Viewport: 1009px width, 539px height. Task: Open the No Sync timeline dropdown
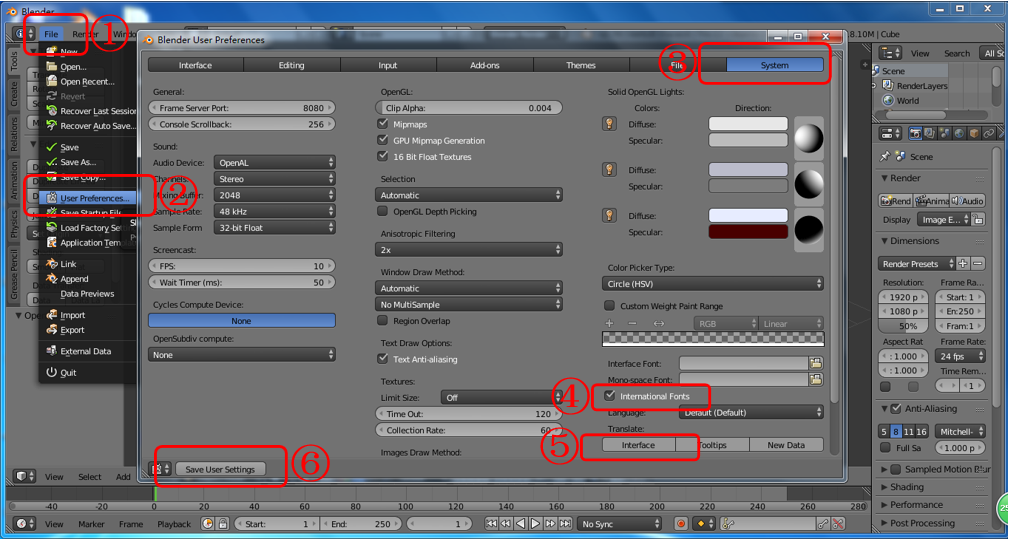click(619, 524)
